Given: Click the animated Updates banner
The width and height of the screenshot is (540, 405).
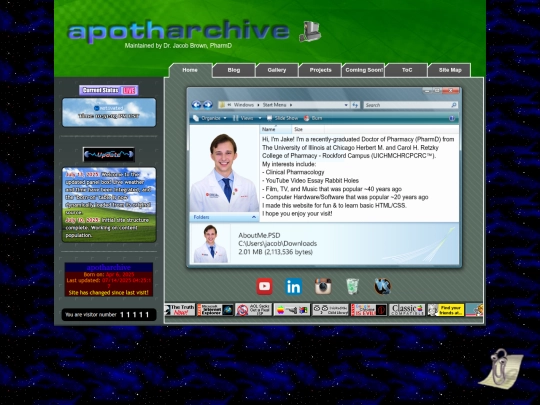Looking at the screenshot, I should (x=109, y=155).
